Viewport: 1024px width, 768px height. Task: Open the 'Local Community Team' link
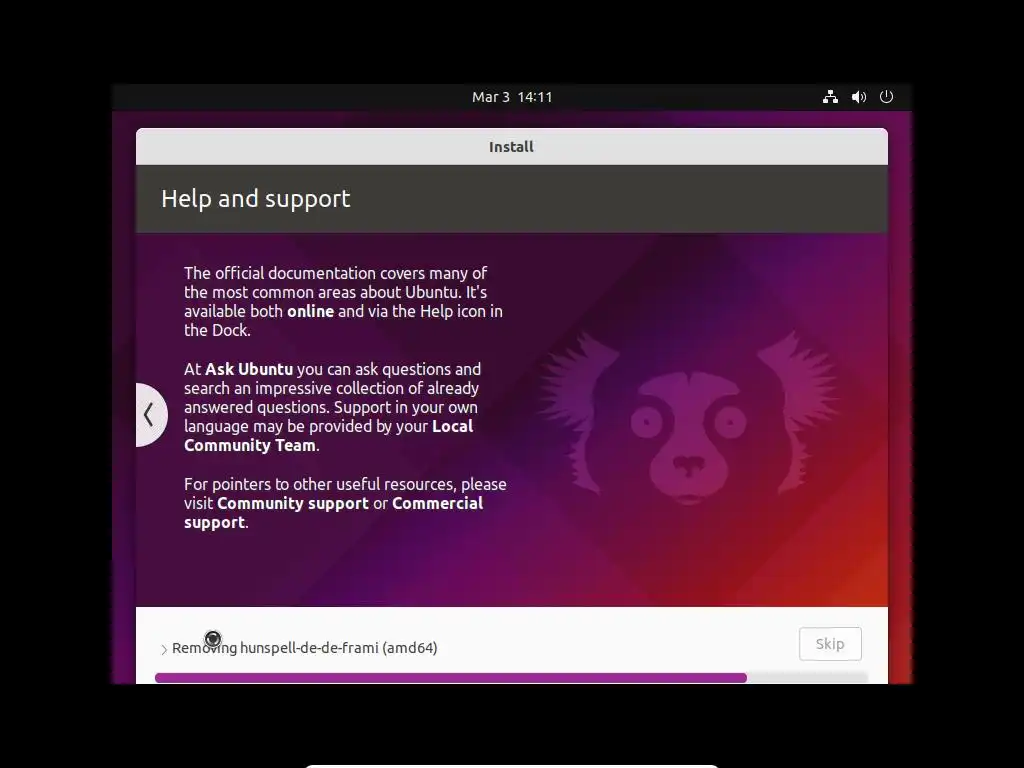coord(328,436)
